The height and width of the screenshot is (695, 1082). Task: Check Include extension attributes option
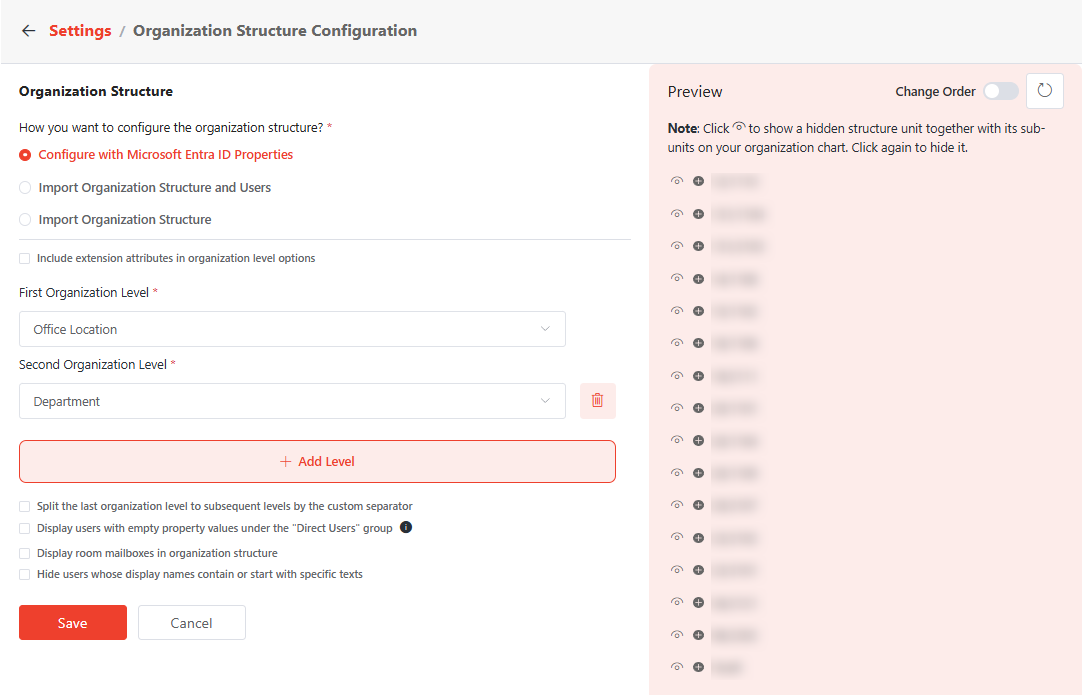click(24, 258)
